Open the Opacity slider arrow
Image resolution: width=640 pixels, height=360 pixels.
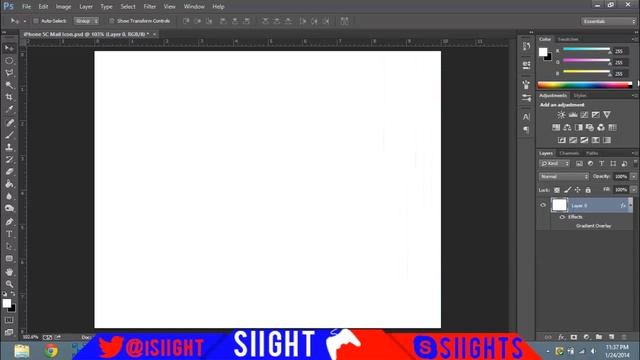(633, 177)
